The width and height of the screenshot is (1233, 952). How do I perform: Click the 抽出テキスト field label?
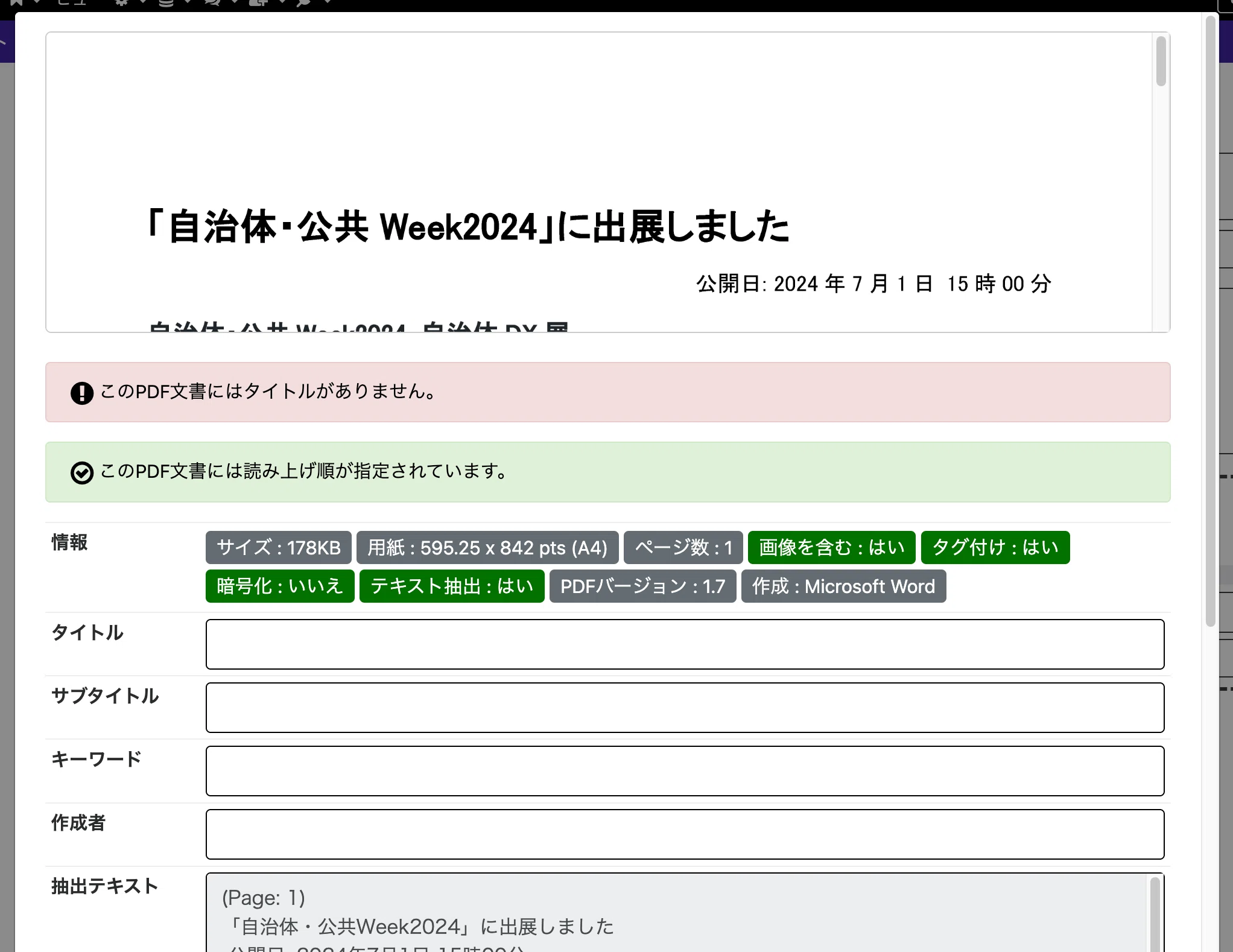pos(105,886)
